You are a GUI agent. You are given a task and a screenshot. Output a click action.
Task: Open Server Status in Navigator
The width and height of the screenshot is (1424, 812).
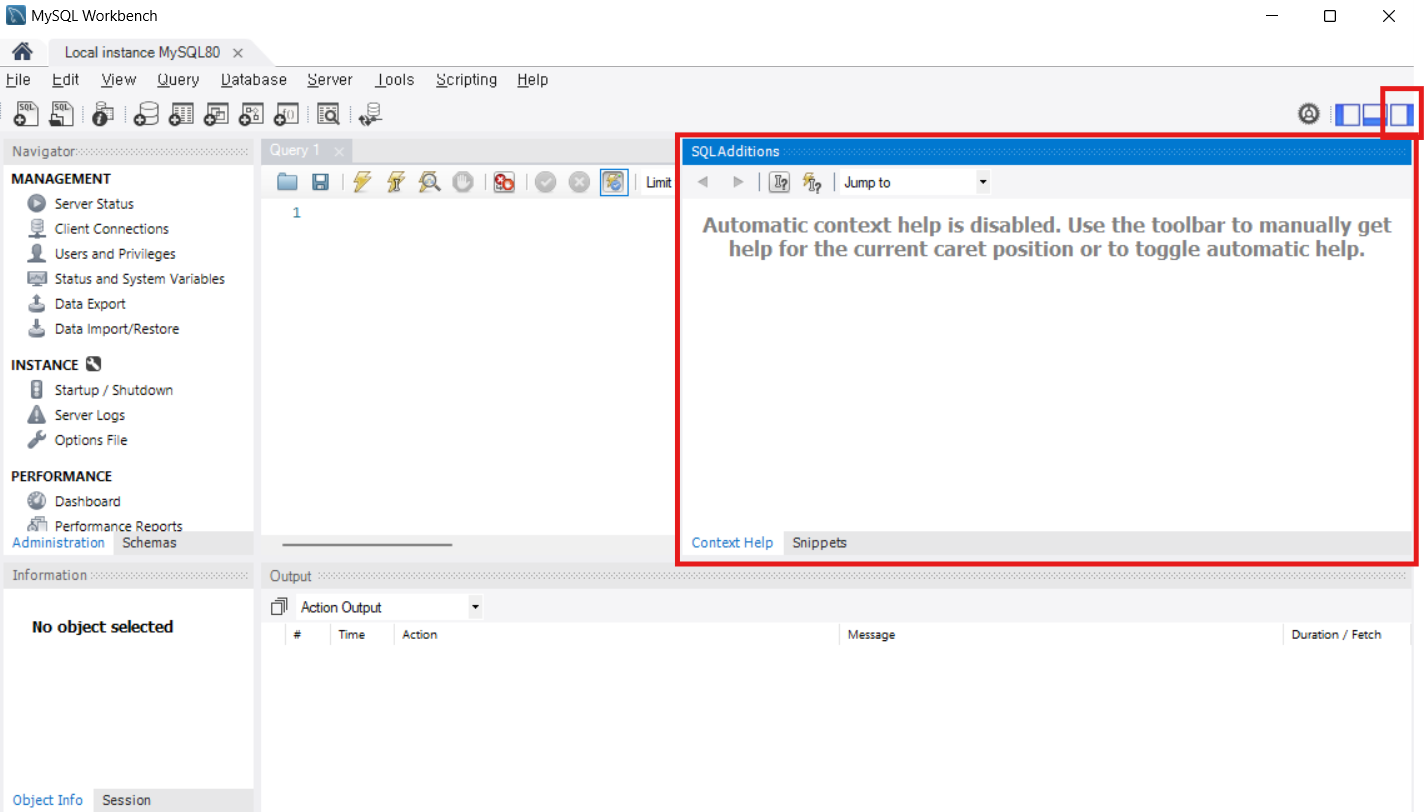(94, 204)
